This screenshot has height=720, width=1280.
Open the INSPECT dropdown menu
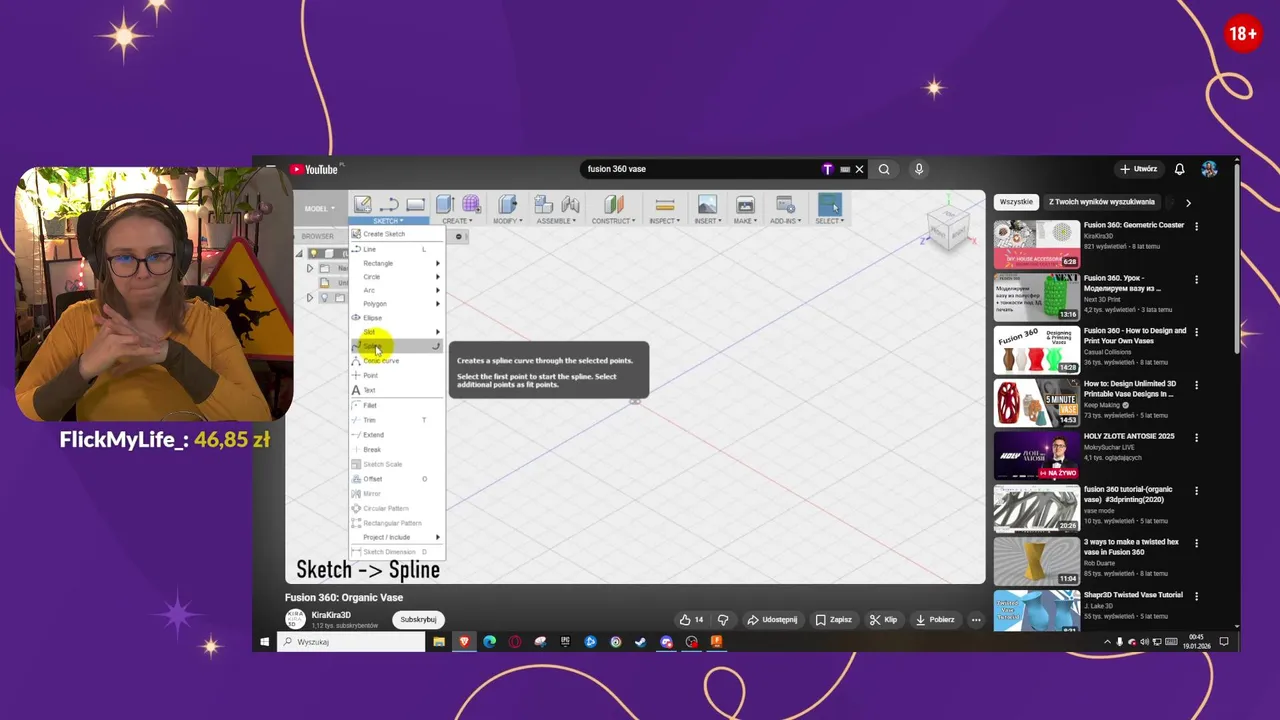point(664,221)
